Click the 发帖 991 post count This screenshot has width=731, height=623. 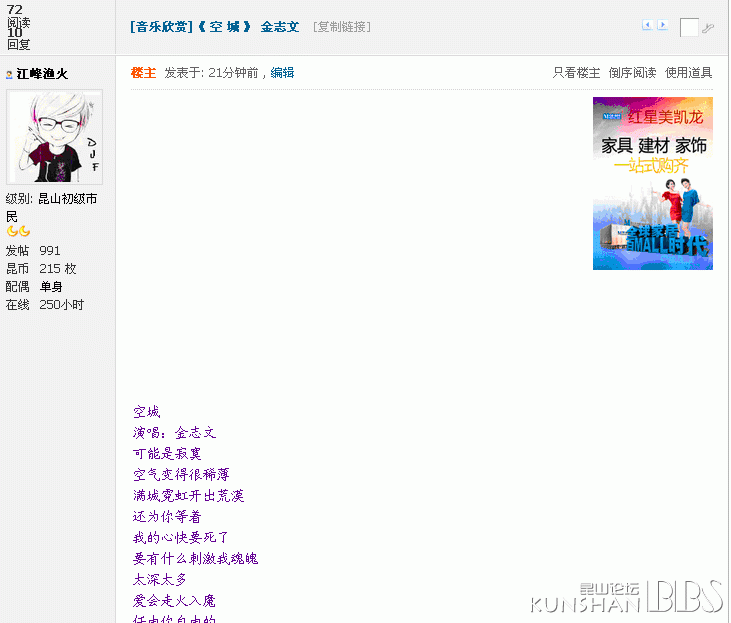(33, 251)
